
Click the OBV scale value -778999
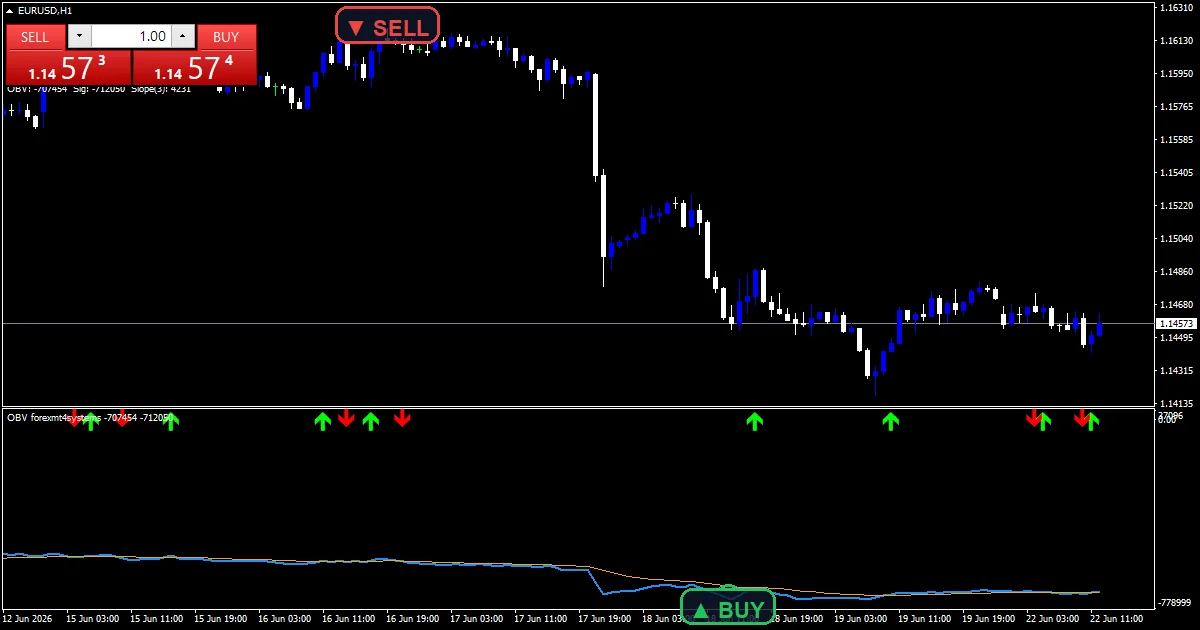[1174, 602]
